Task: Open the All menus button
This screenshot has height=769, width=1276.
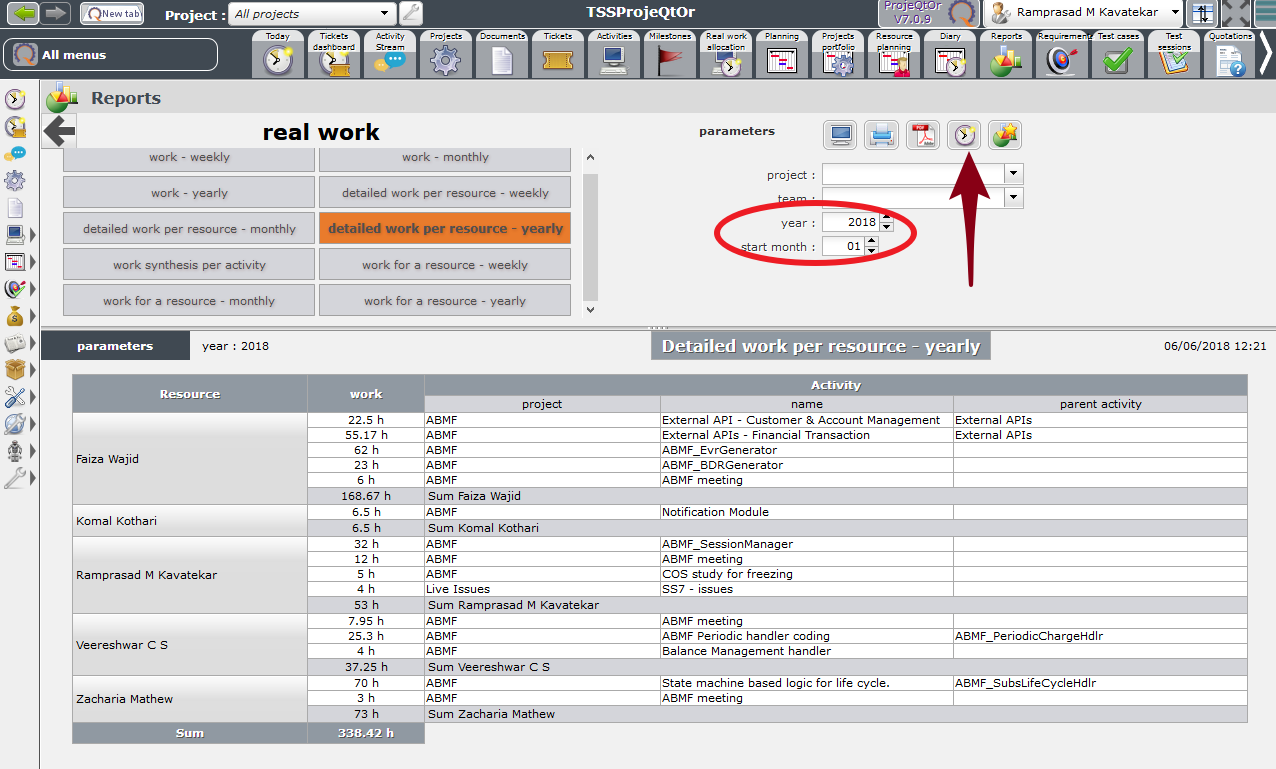Action: (x=110, y=55)
